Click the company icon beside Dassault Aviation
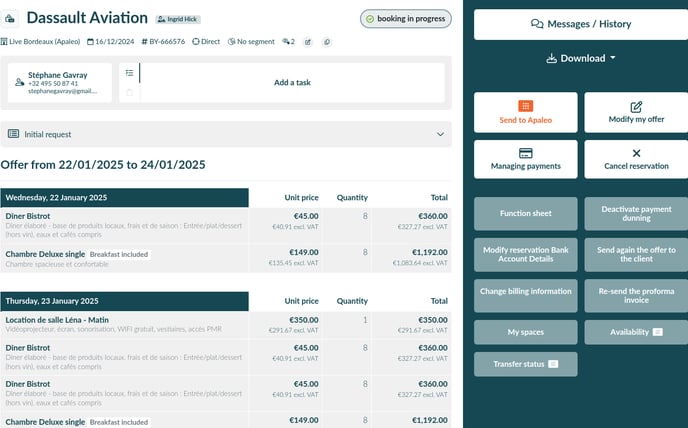 (11, 19)
